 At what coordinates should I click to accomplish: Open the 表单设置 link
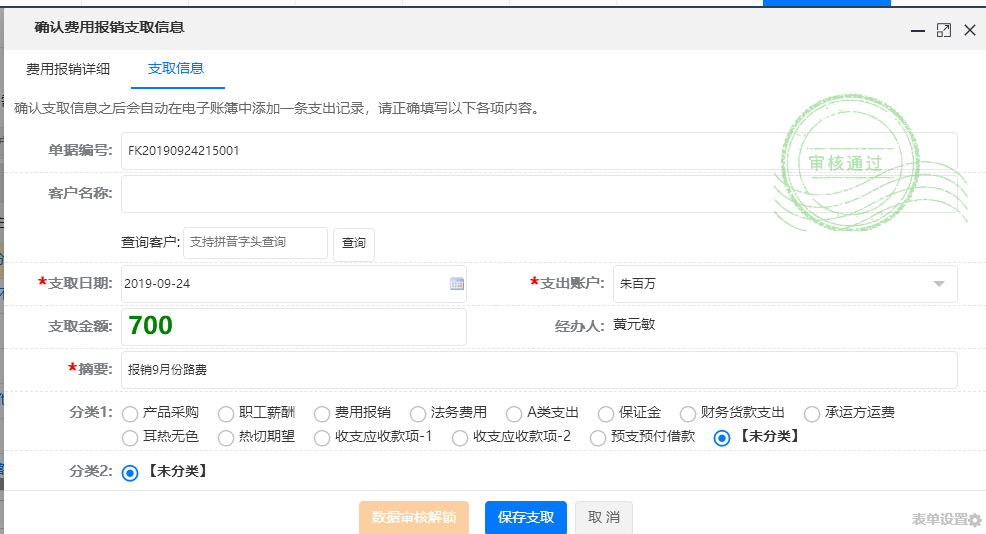939,520
